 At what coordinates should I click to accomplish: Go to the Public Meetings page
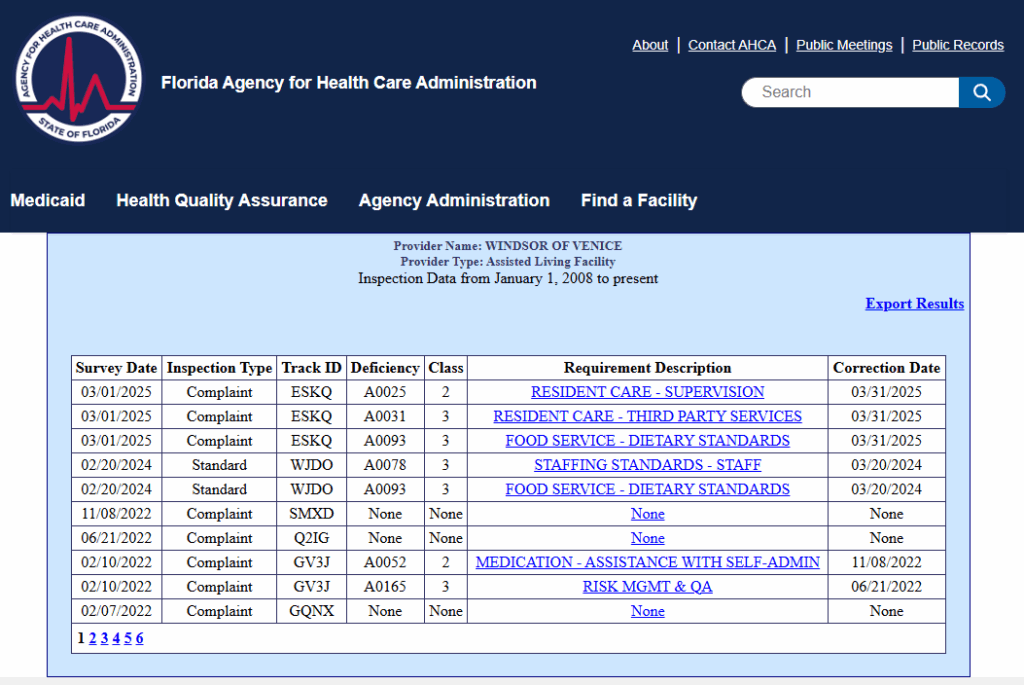[844, 45]
